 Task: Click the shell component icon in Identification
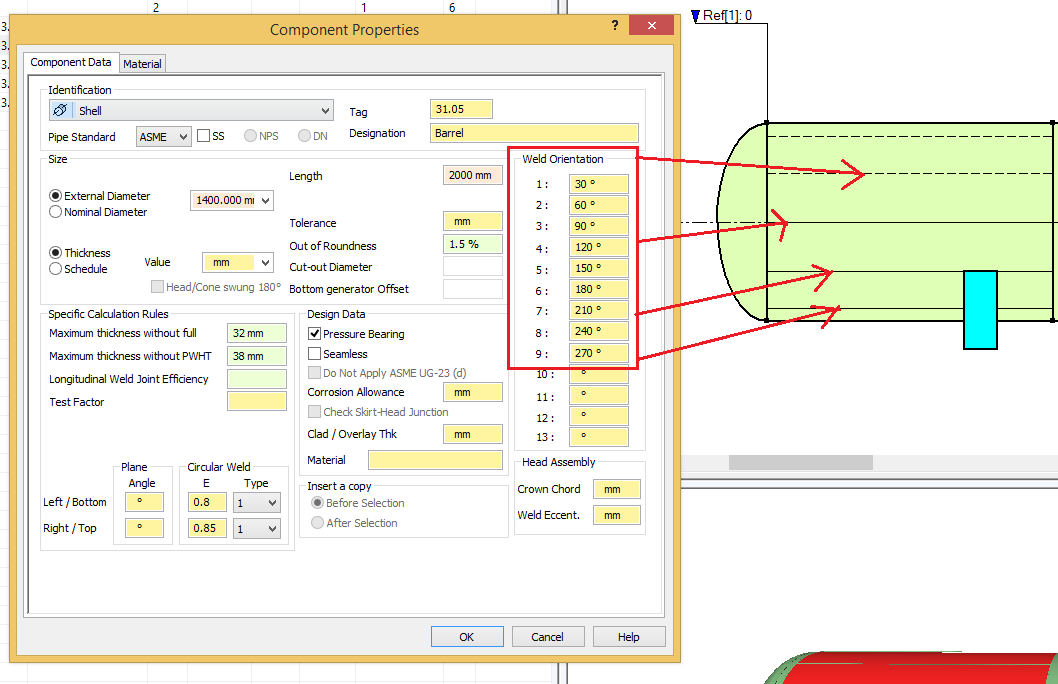click(60, 110)
